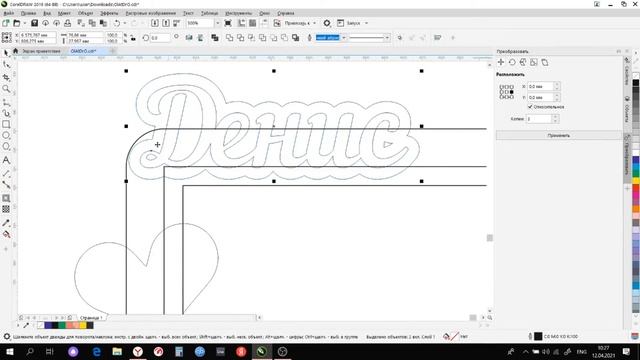Image resolution: width=640 pixels, height=360 pixels.
Task: Select the bottom-right anchor point
Action: (511, 97)
